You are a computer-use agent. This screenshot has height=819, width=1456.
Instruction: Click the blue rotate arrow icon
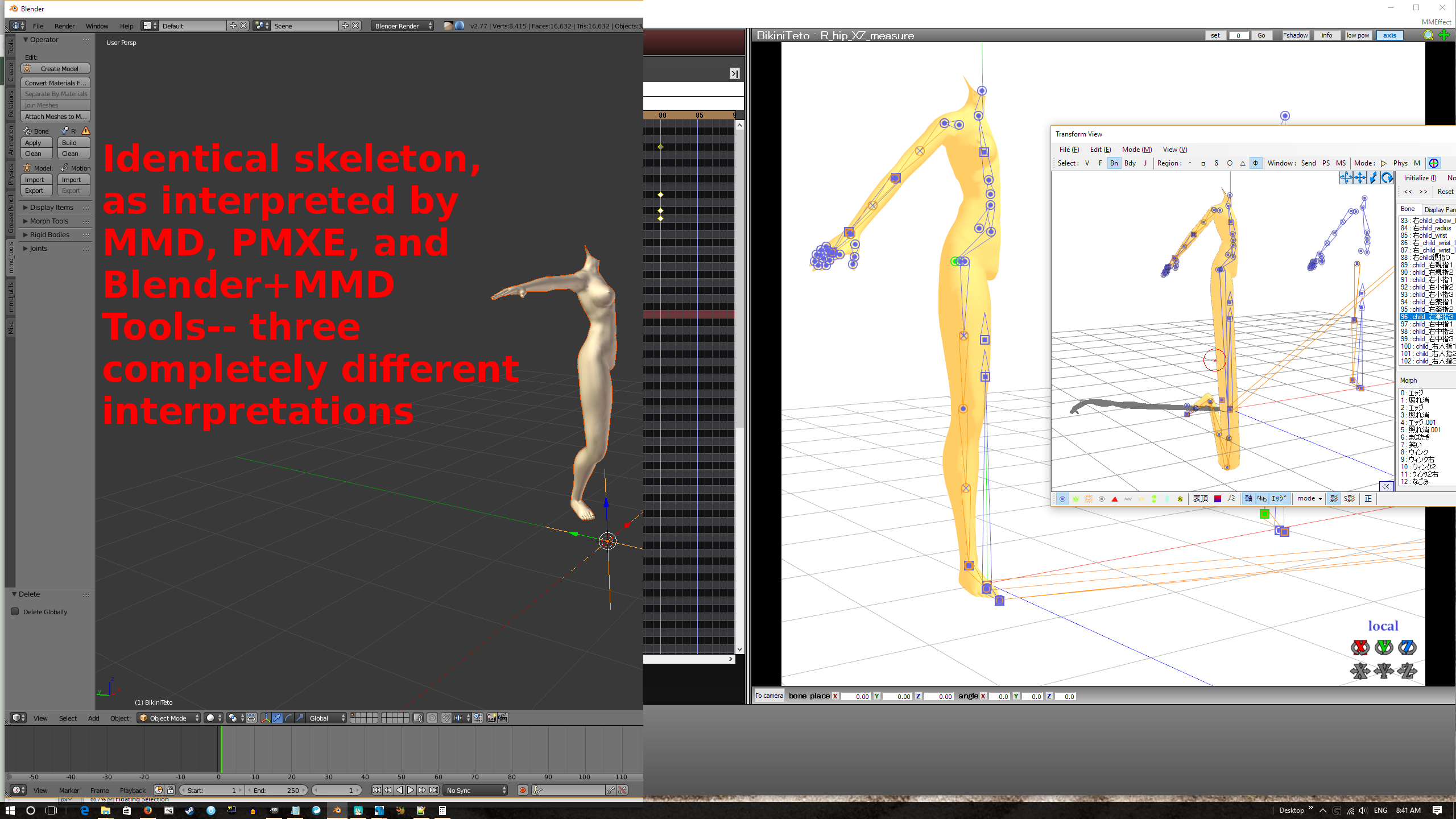1387,178
